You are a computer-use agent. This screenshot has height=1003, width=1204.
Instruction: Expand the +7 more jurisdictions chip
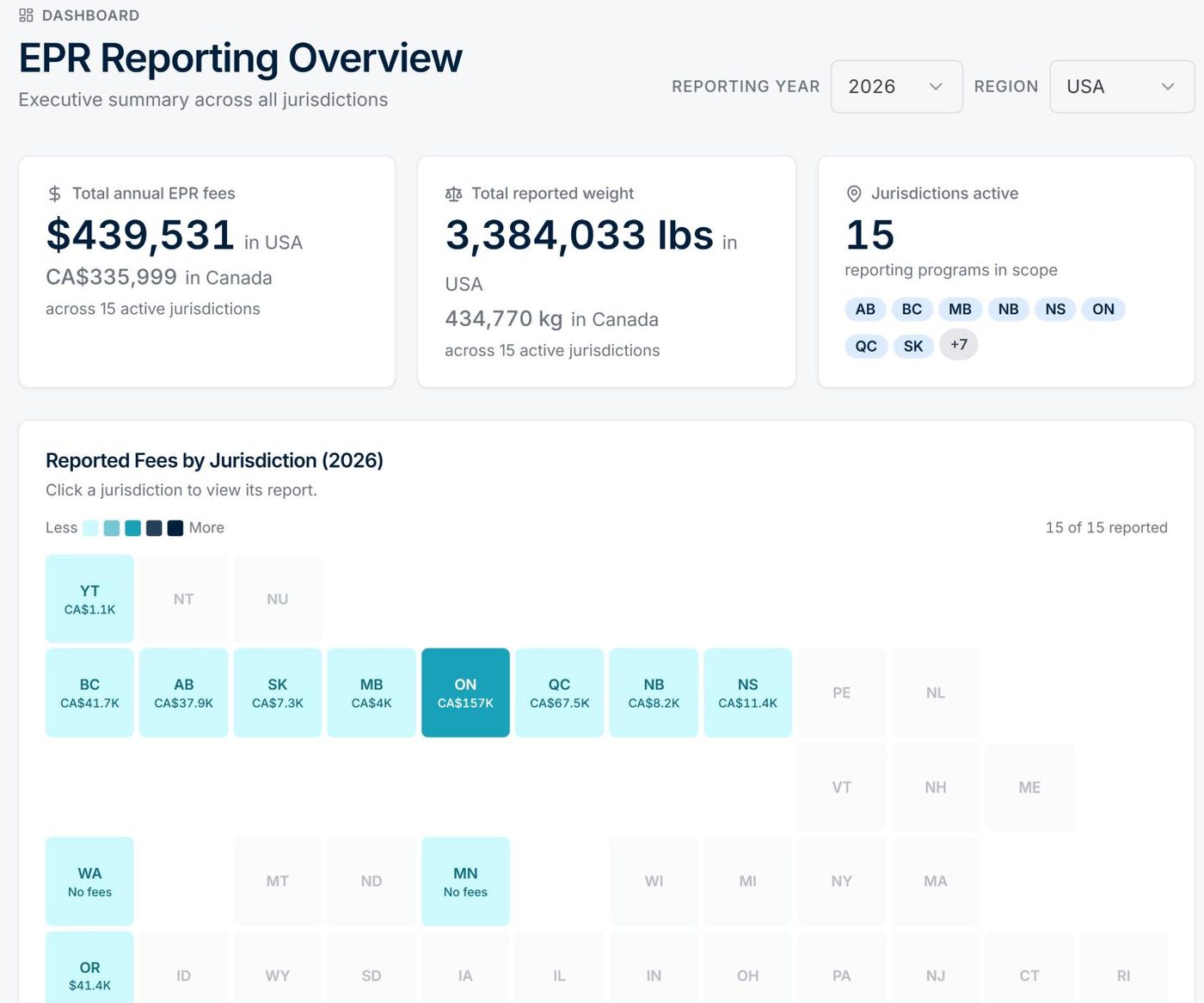pos(959,345)
